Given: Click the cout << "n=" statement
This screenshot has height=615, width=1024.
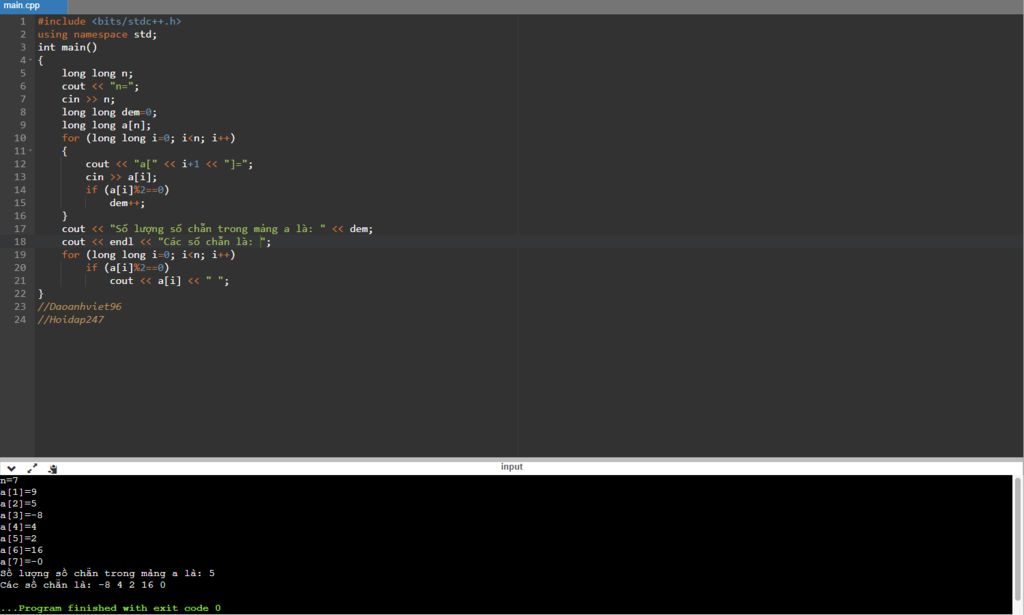Looking at the screenshot, I should click(x=101, y=86).
